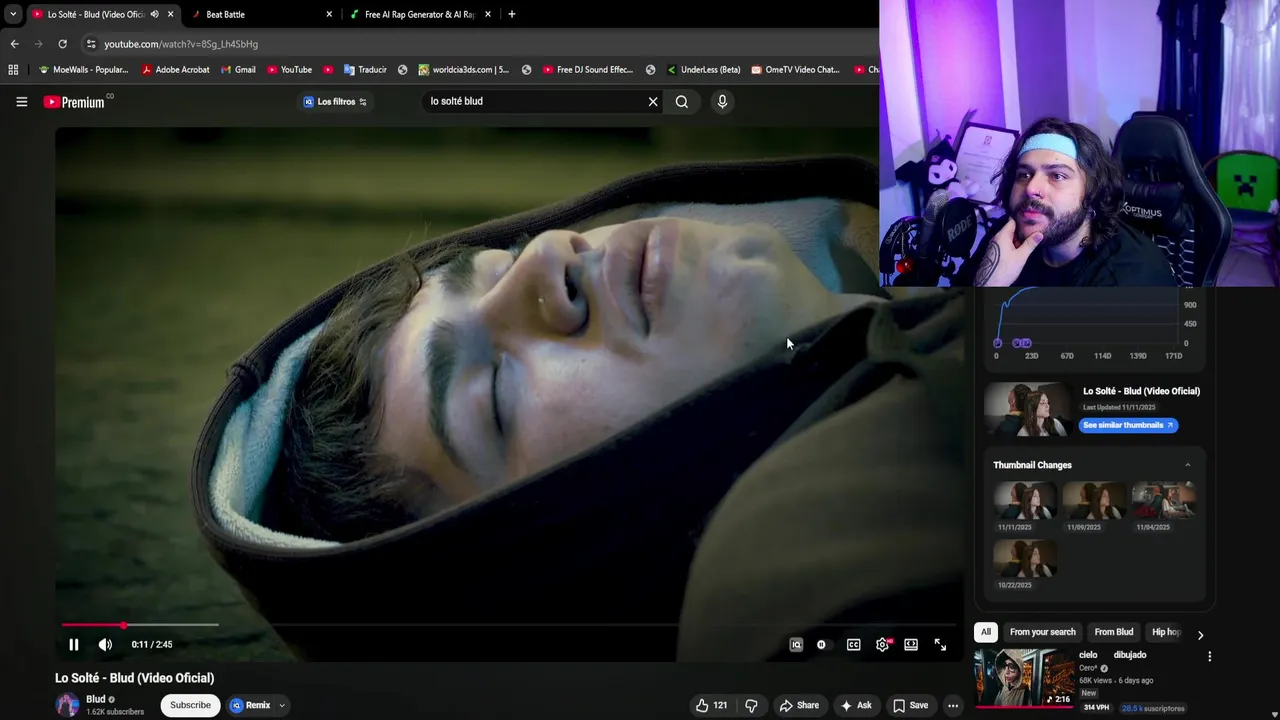The image size is (1280, 720).
Task: Expand Remix dropdown arrow
Action: 282,705
